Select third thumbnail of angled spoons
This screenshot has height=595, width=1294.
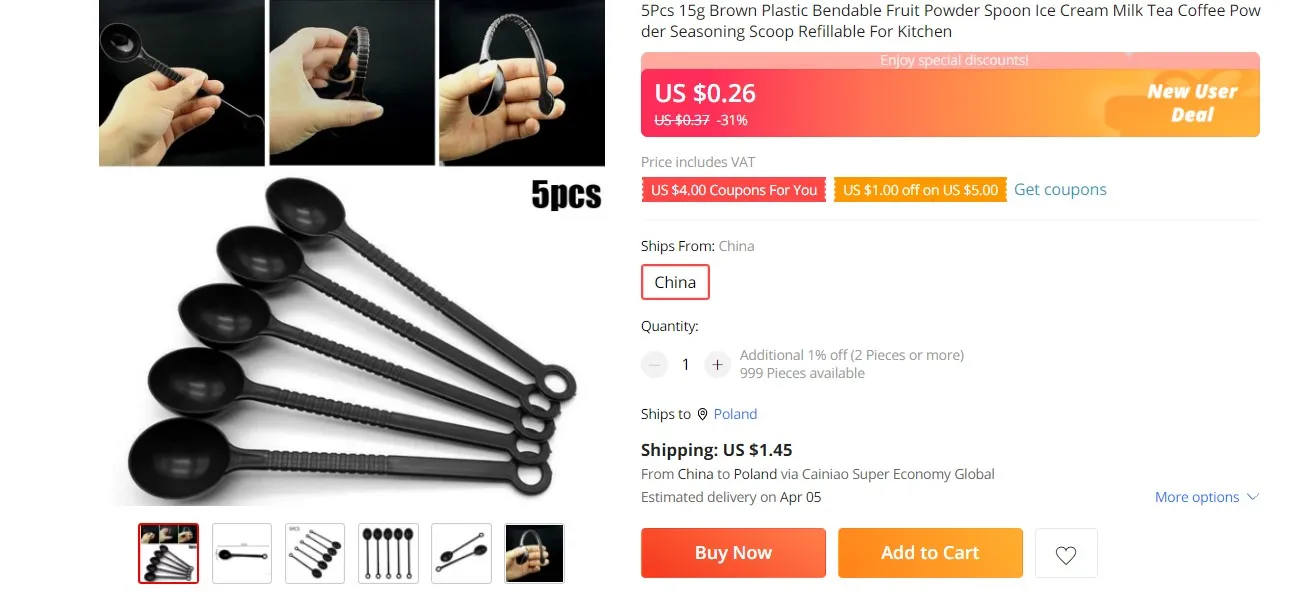click(315, 553)
